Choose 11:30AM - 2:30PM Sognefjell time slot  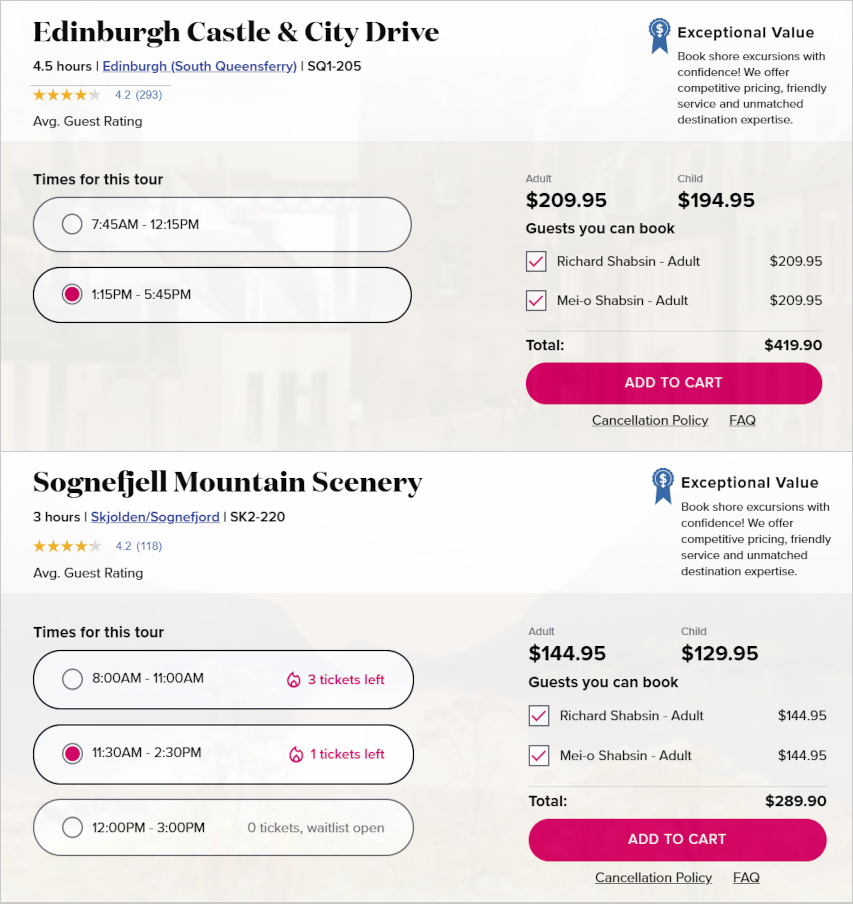click(x=73, y=754)
